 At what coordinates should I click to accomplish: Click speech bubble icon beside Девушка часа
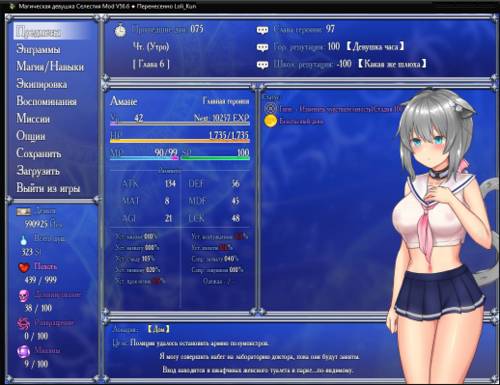pos(262,48)
